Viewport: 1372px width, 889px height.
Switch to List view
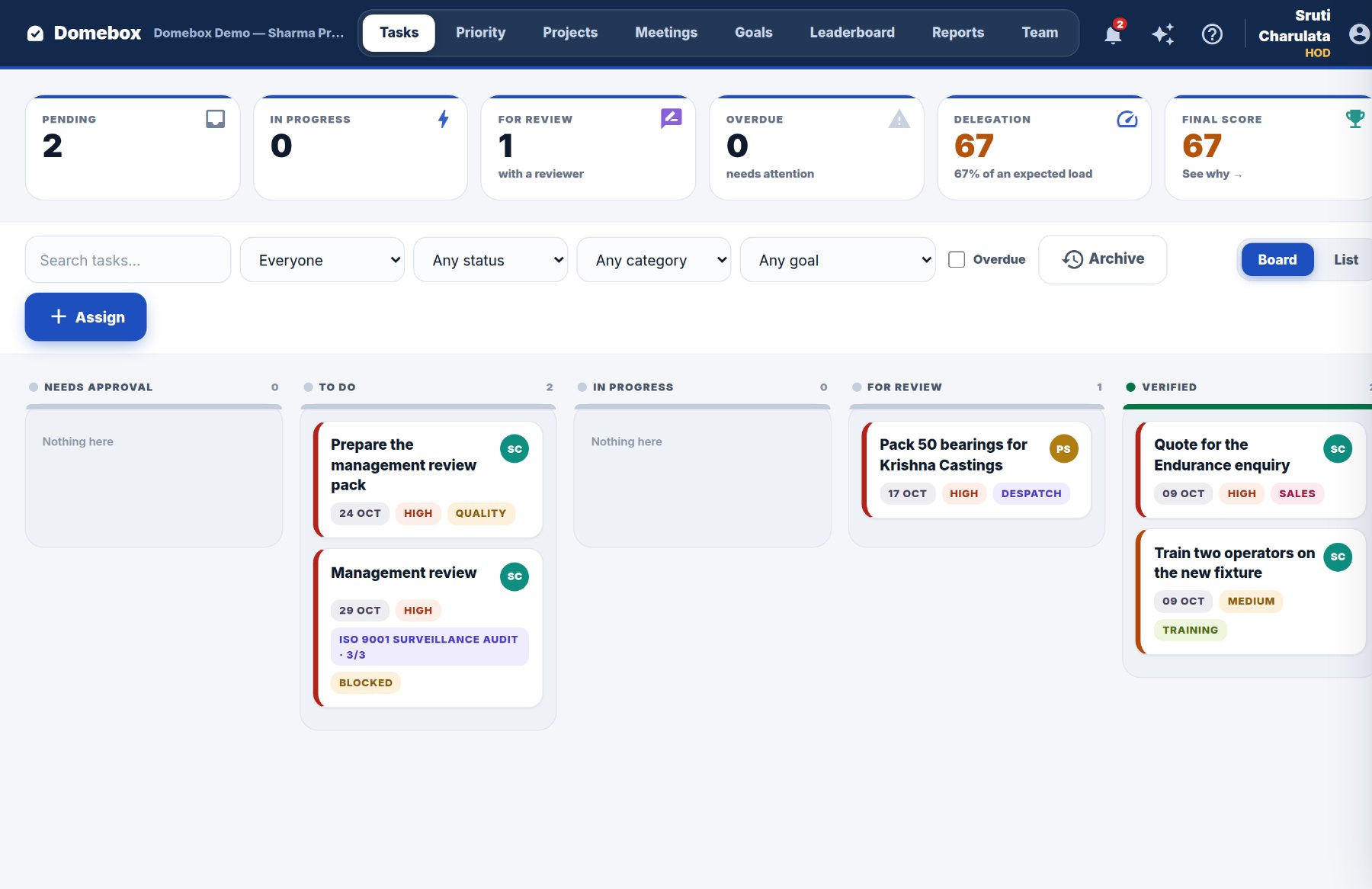pyautogui.click(x=1345, y=259)
